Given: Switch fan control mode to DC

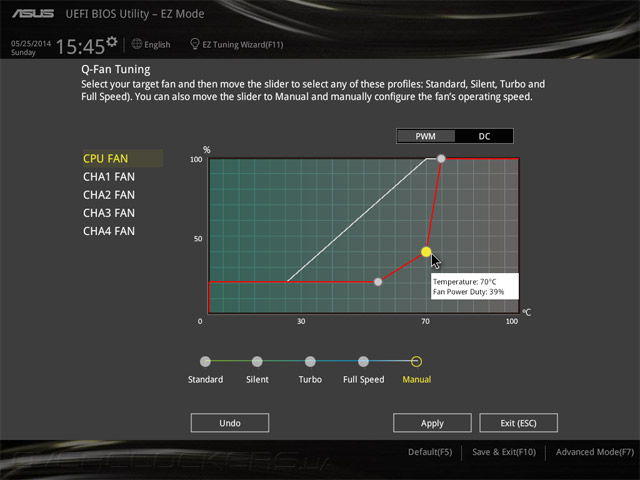Looking at the screenshot, I should tap(484, 136).
